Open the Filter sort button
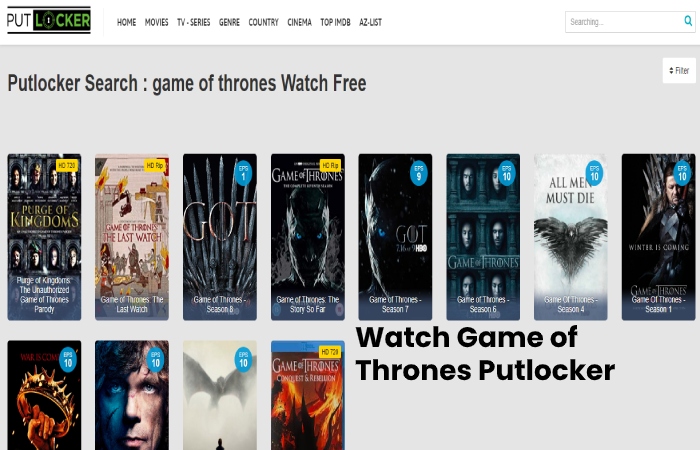The image size is (700, 450). [x=679, y=71]
